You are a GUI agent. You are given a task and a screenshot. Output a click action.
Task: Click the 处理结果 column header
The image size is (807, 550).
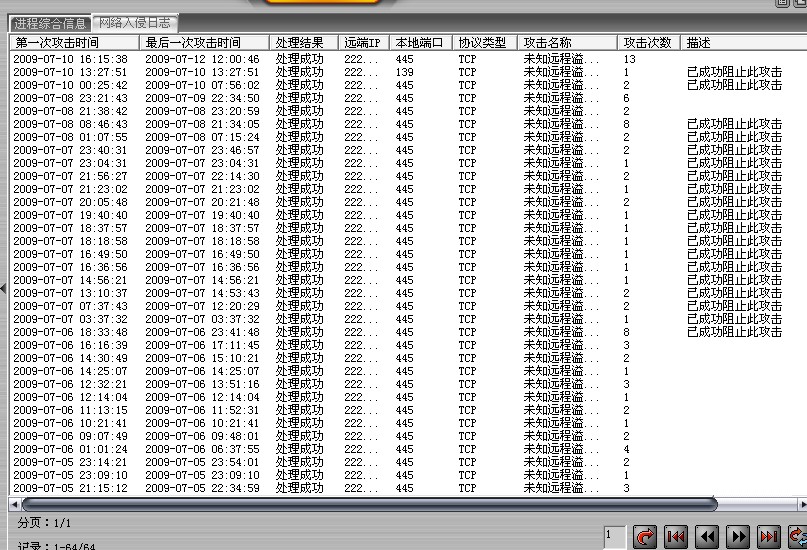[x=304, y=42]
